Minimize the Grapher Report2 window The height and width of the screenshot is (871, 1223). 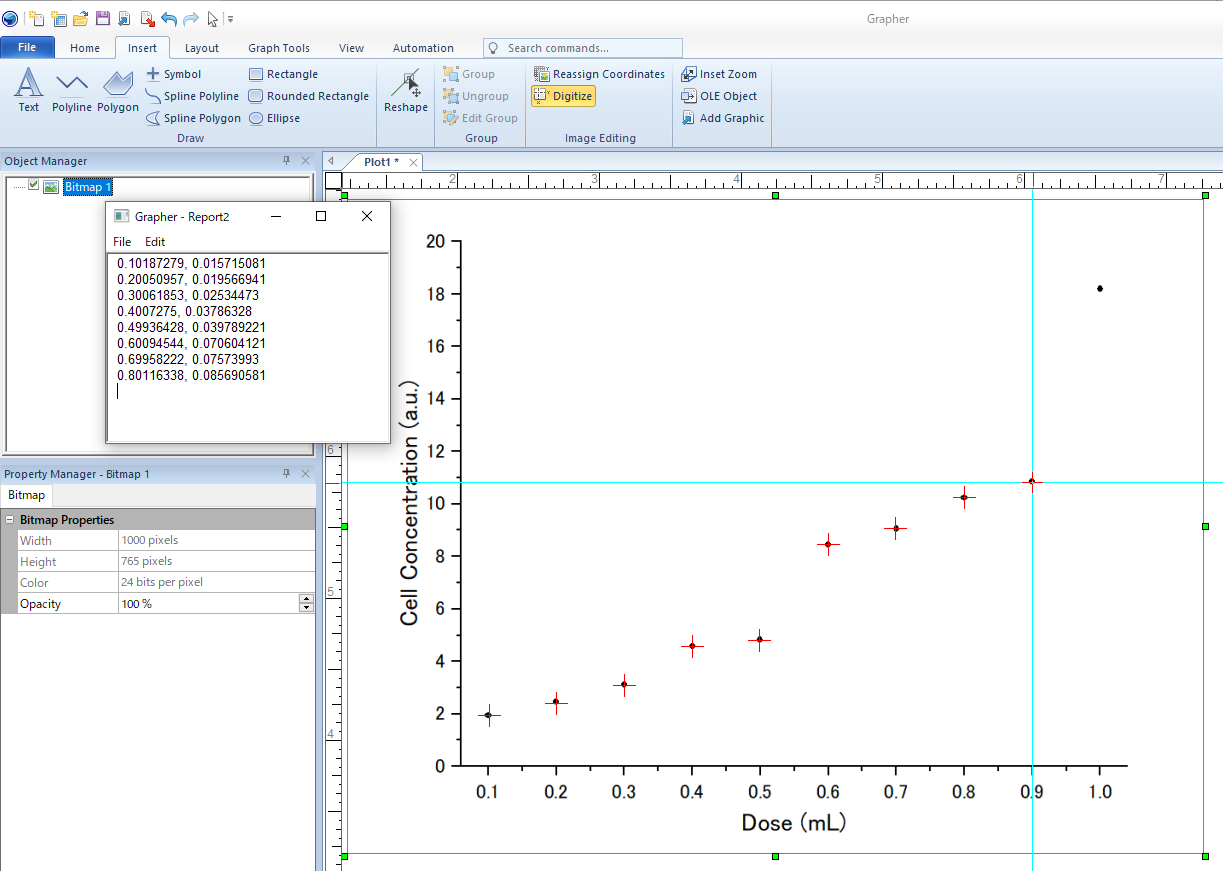(276, 216)
